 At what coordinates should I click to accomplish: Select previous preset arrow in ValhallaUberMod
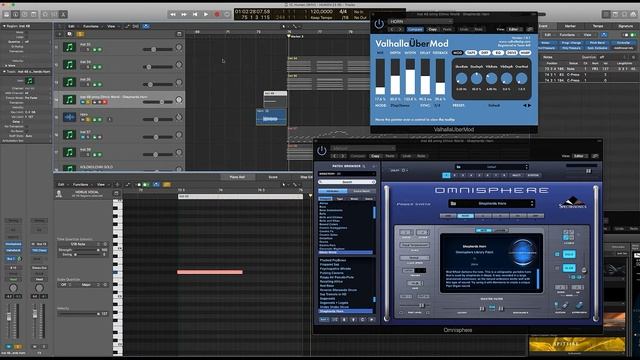[x=525, y=105]
